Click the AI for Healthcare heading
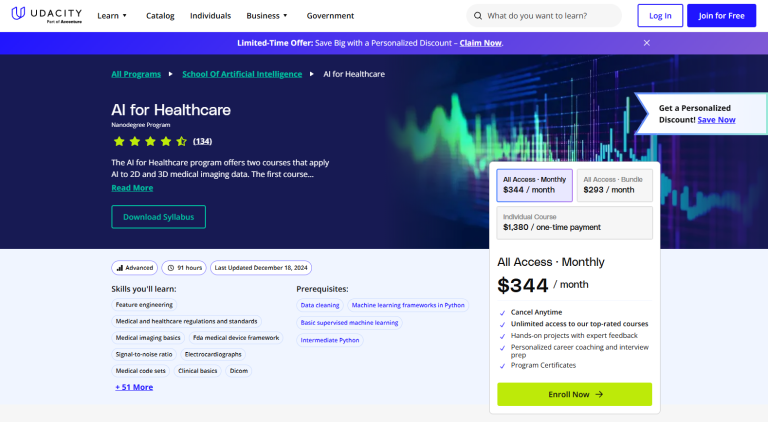The image size is (768, 422). pyautogui.click(x=171, y=110)
